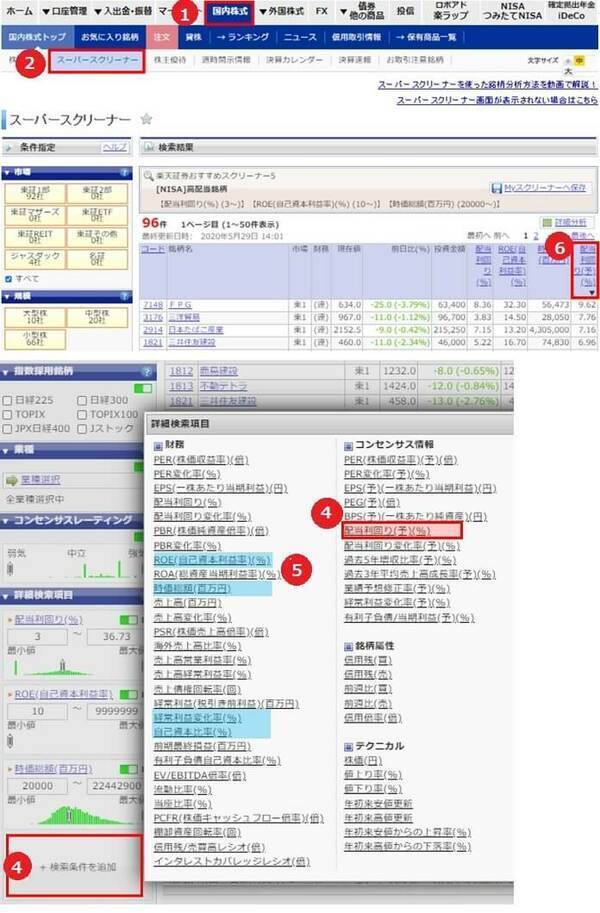Click the 時価総額 minimum value field
Screen dimensions: 600x913
pyautogui.click(x=37, y=785)
